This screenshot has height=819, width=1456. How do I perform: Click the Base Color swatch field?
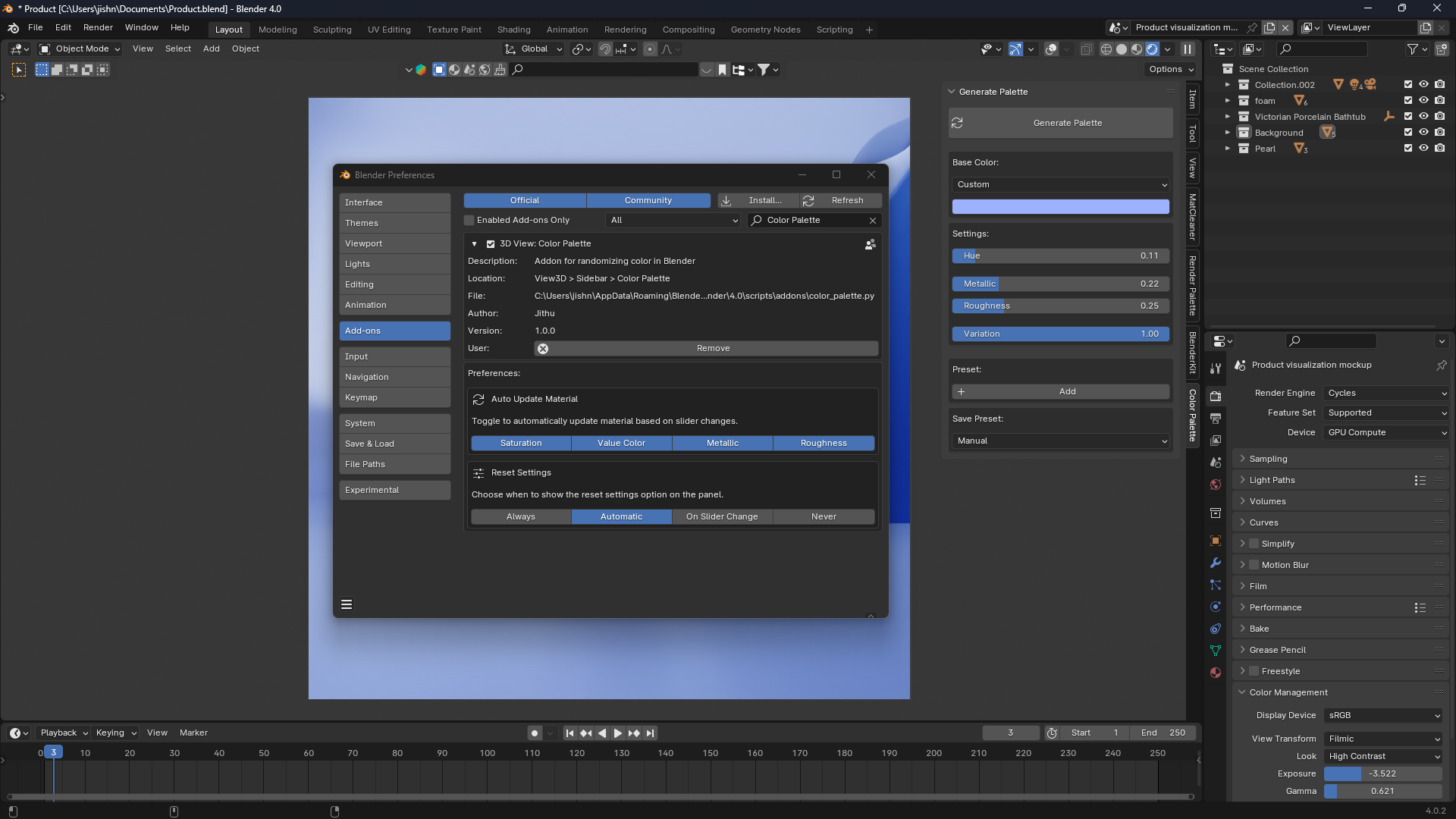(1060, 206)
